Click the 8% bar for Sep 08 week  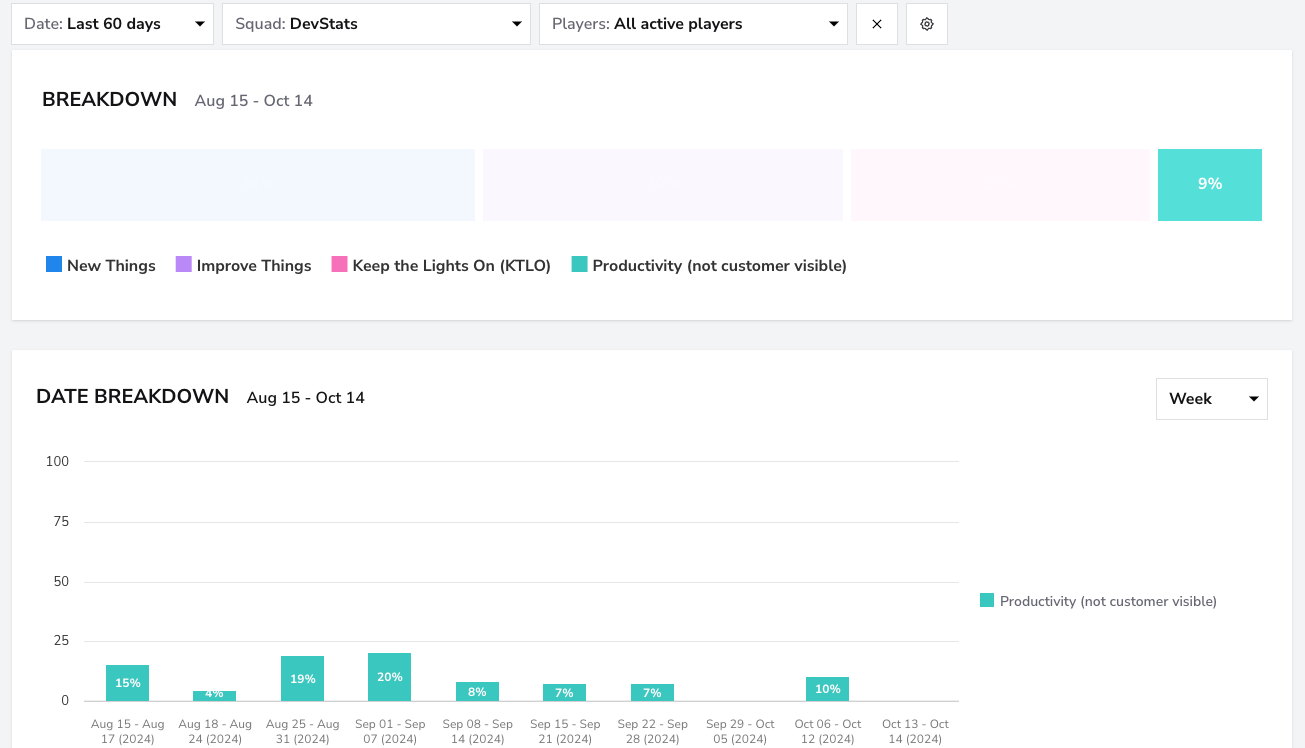[477, 691]
